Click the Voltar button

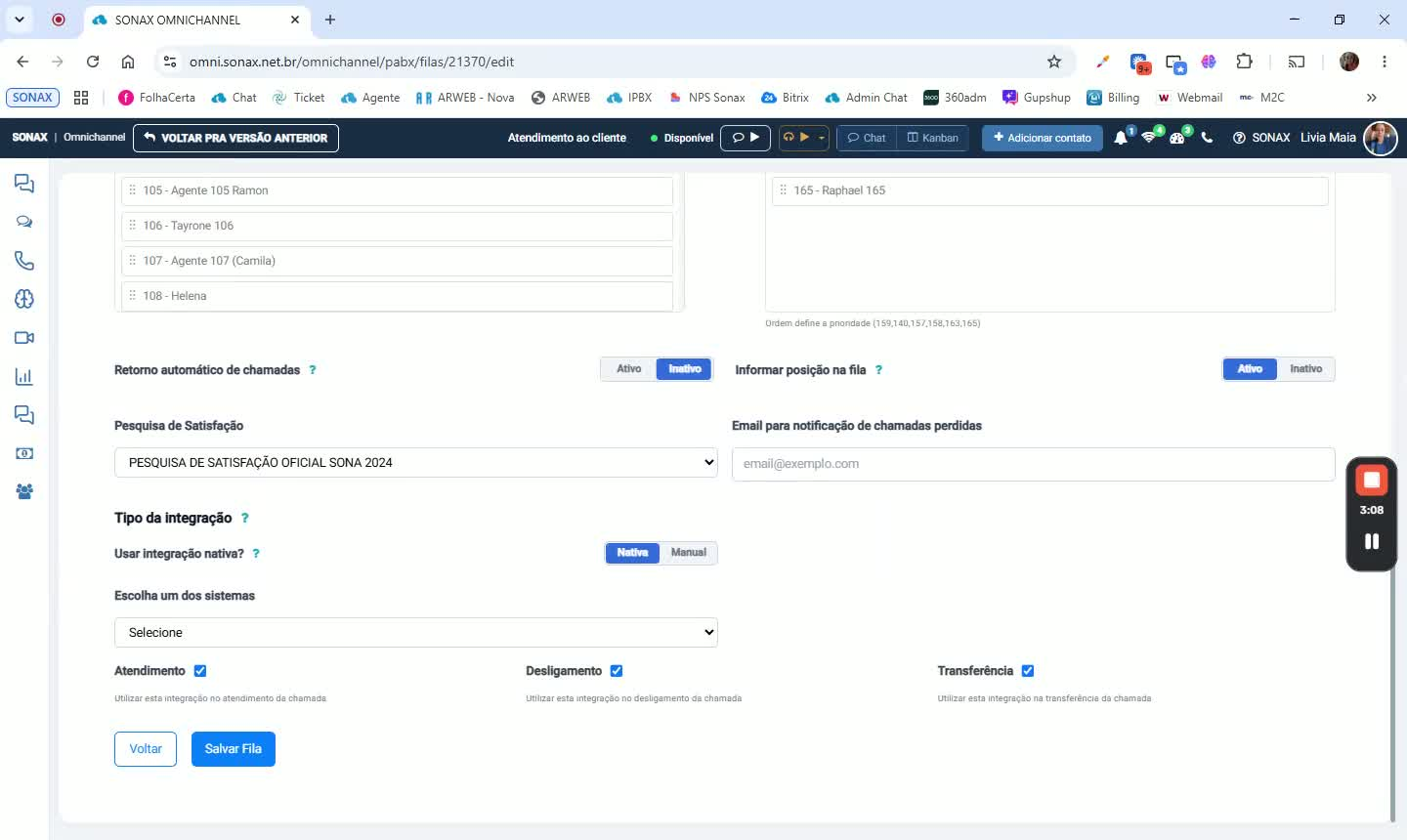[x=146, y=749]
